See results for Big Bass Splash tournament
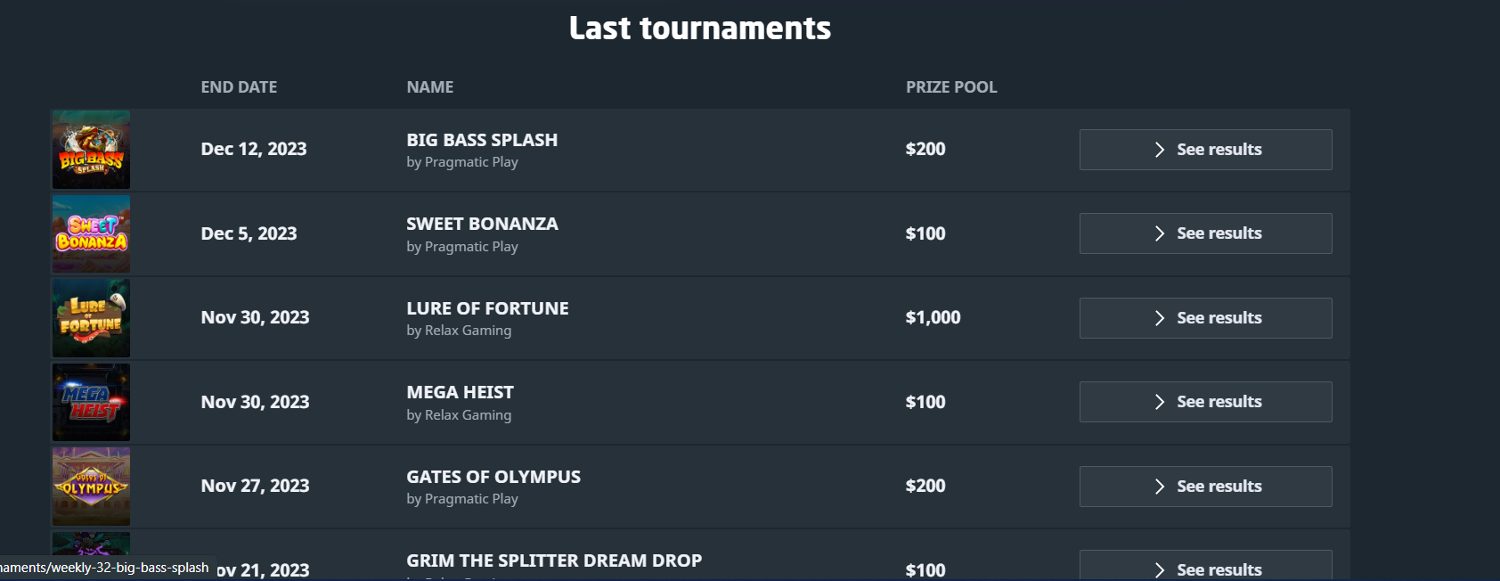Image resolution: width=1500 pixels, height=581 pixels. point(1205,150)
